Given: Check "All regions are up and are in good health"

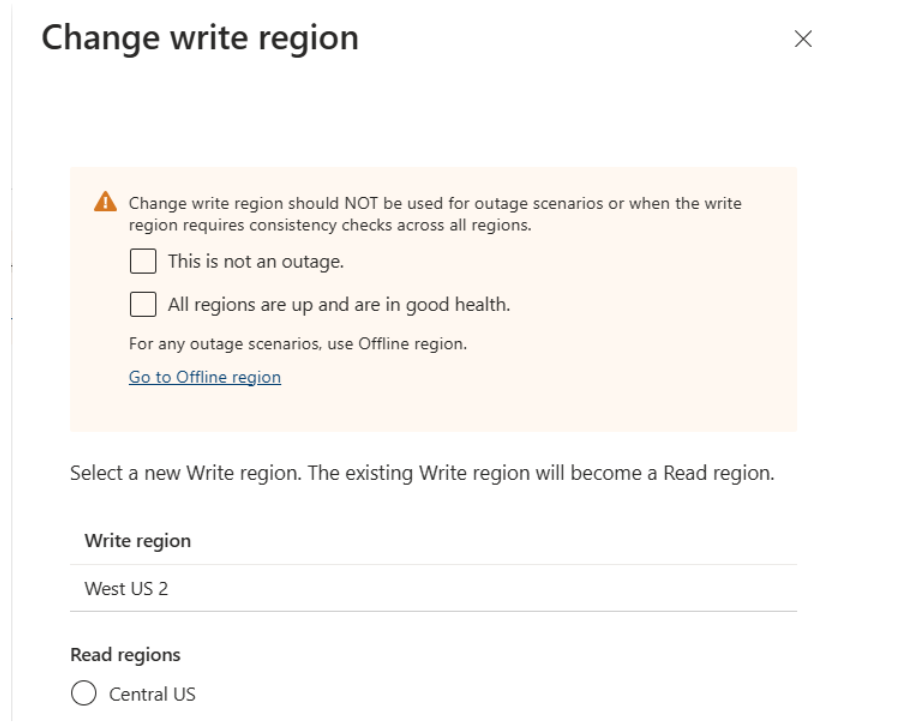Looking at the screenshot, I should click(143, 304).
